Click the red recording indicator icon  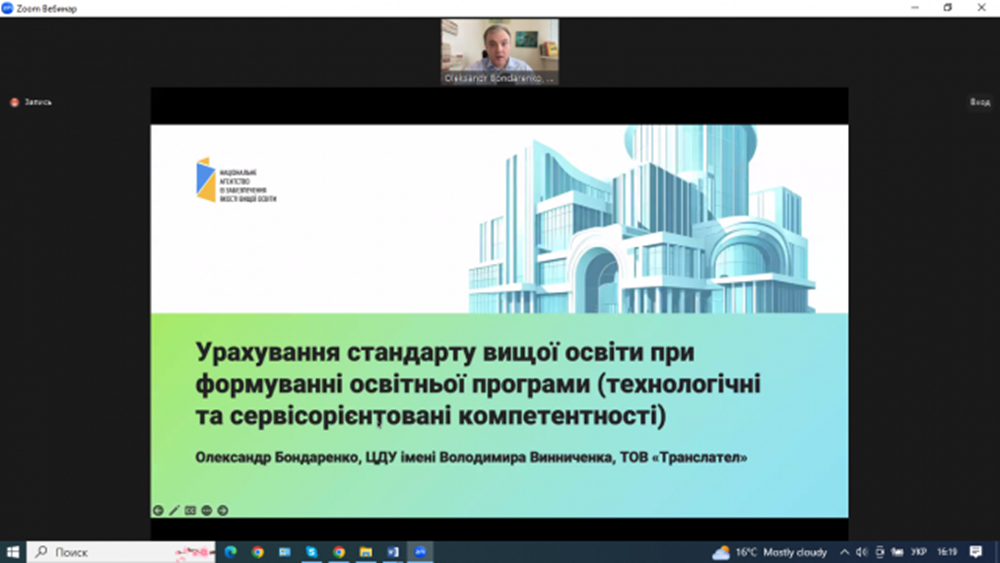point(14,102)
